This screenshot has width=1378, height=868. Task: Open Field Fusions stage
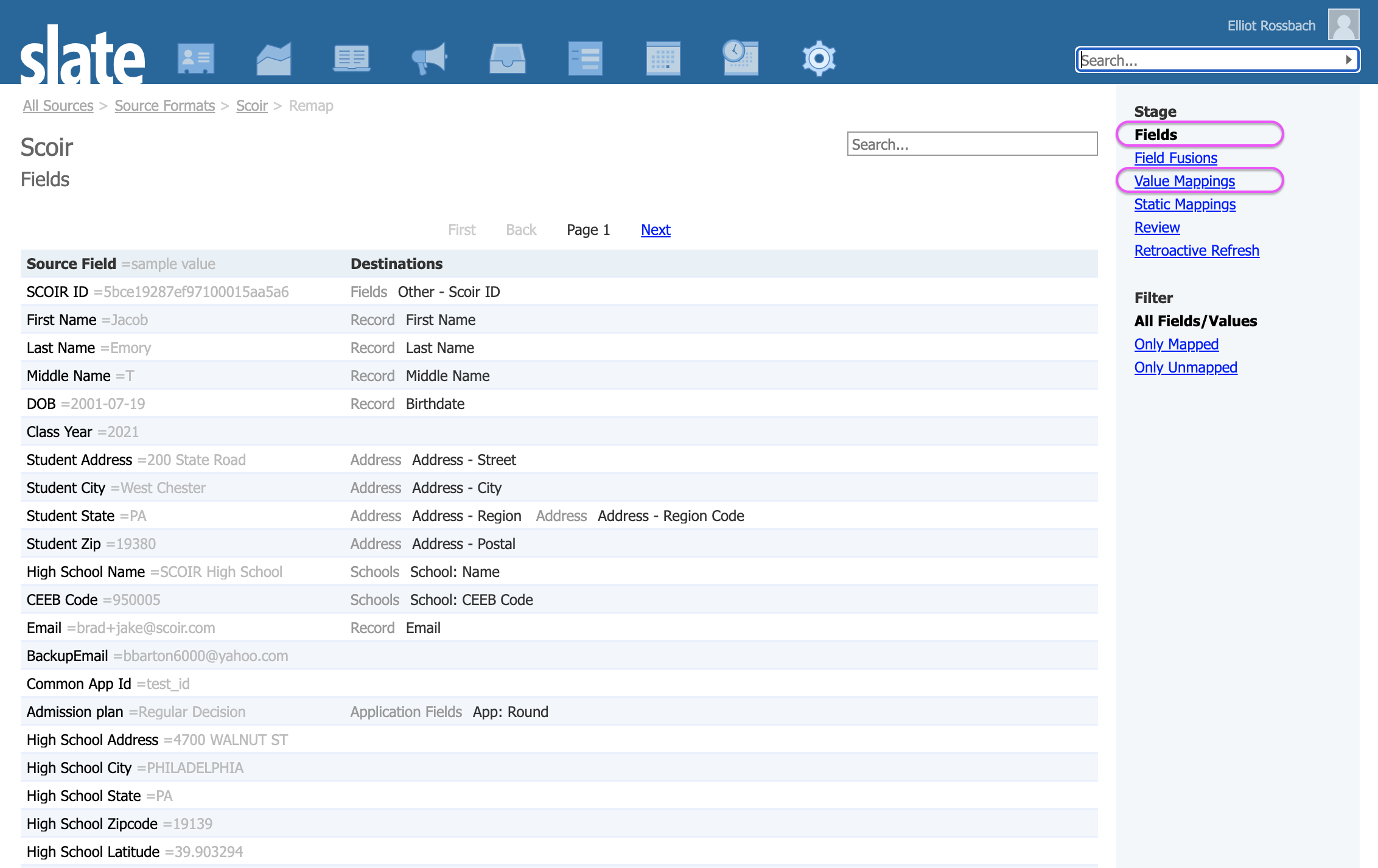point(1176,158)
